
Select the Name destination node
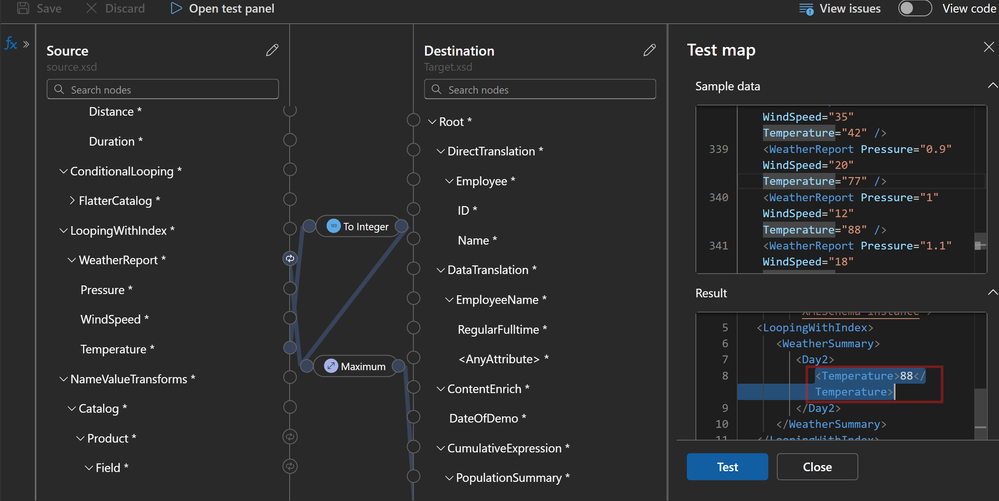477,240
